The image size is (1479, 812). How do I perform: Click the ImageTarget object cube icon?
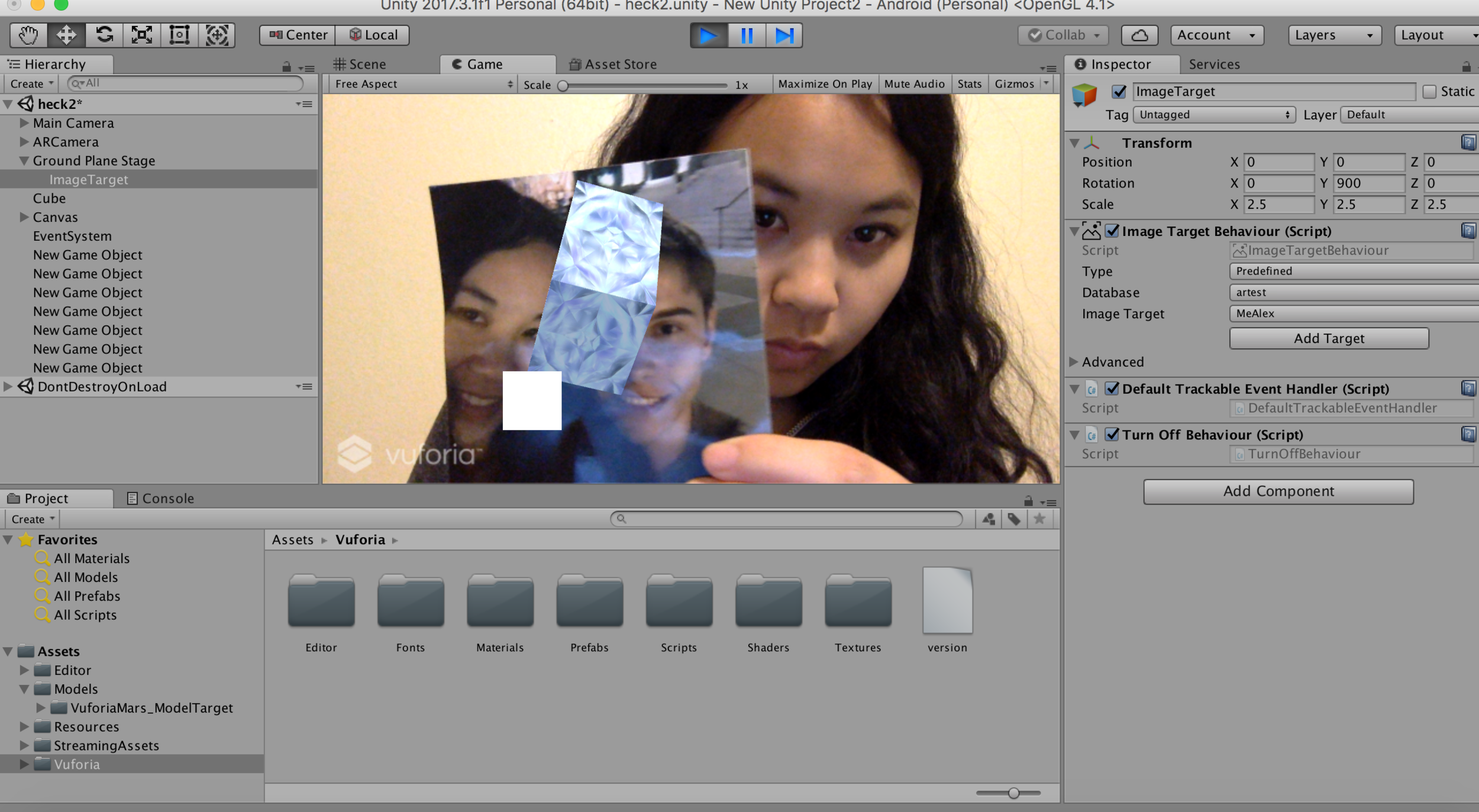coord(1084,95)
